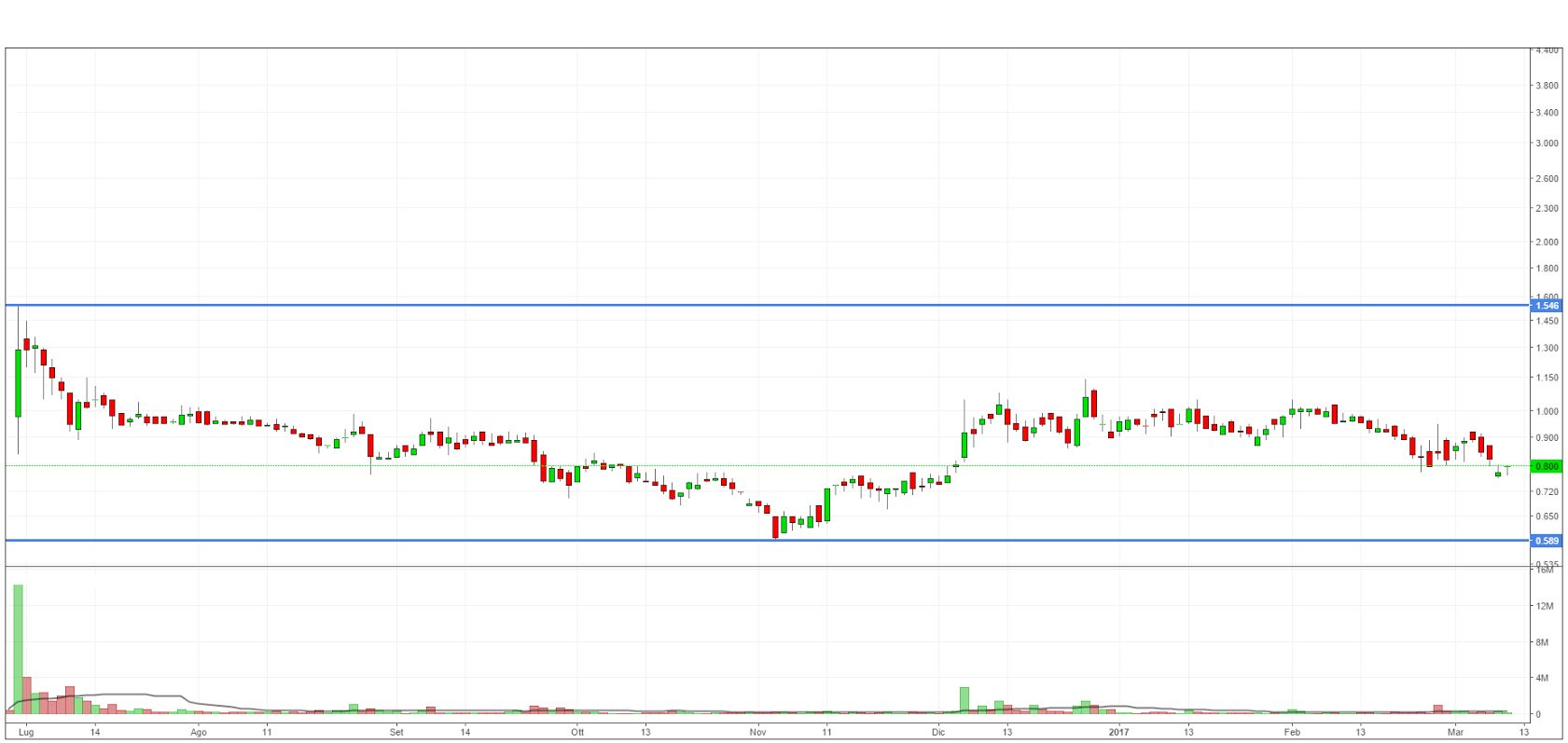Click the 0.900 price axis label
This screenshot has height=743, width=1568.
[x=1547, y=438]
